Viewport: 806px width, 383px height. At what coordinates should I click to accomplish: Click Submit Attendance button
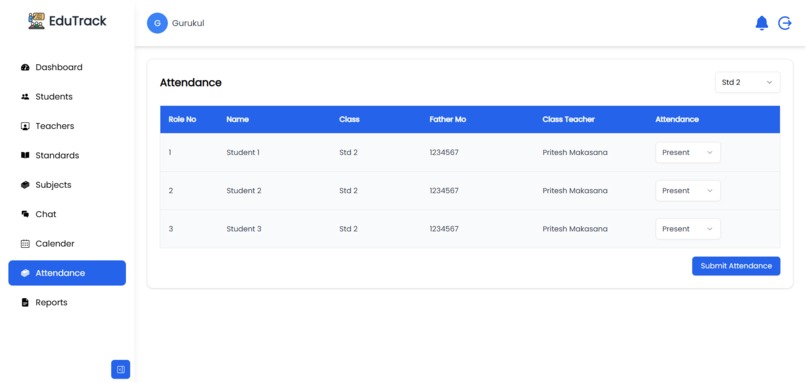click(736, 266)
